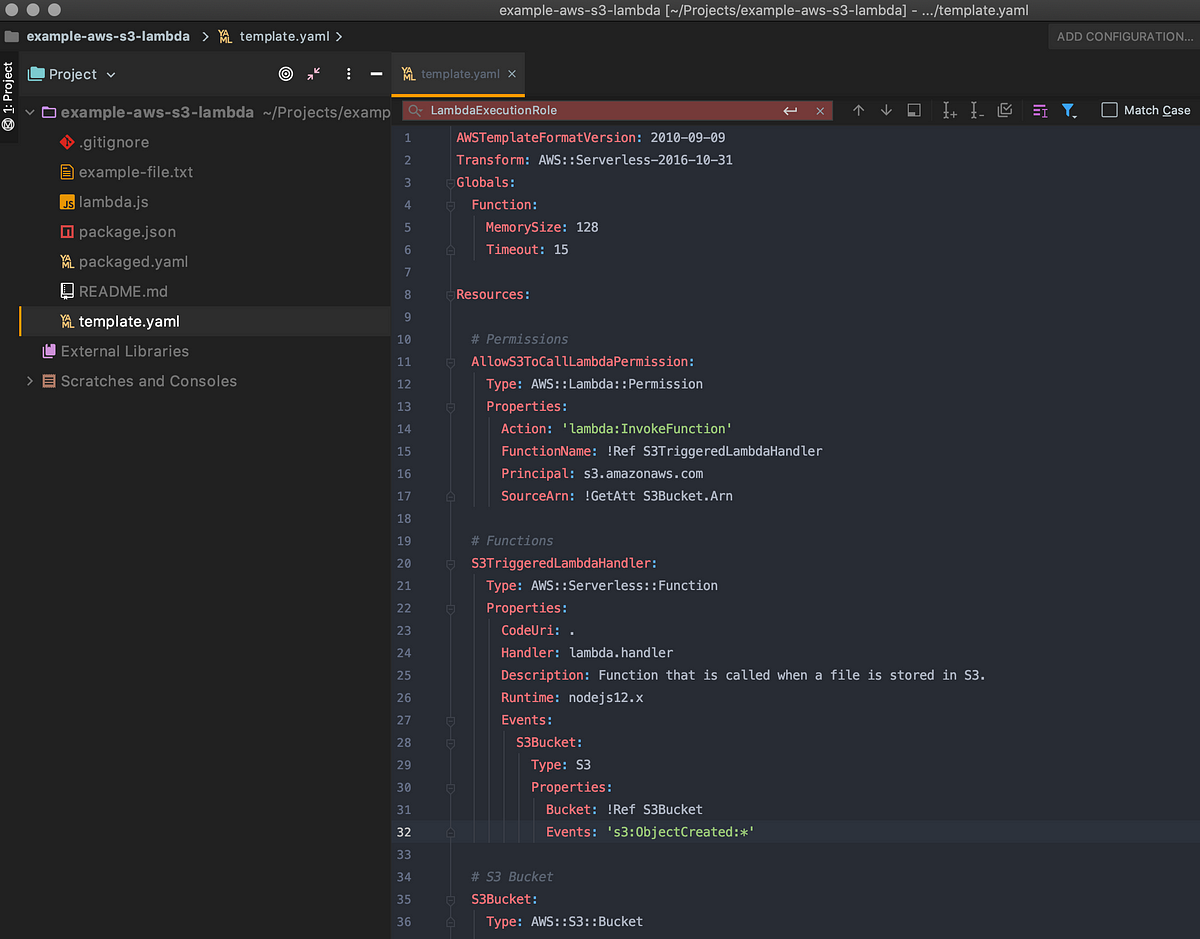Screen dimensions: 1200x939
Task: Clear the LambdaExecutionRole search text
Action: pos(820,111)
